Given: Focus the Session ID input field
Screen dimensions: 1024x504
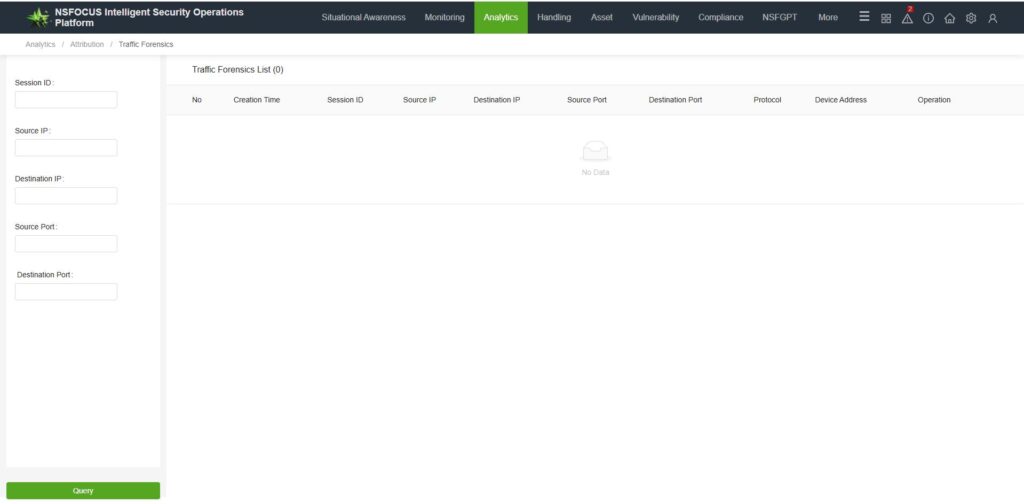Looking at the screenshot, I should click(x=66, y=100).
